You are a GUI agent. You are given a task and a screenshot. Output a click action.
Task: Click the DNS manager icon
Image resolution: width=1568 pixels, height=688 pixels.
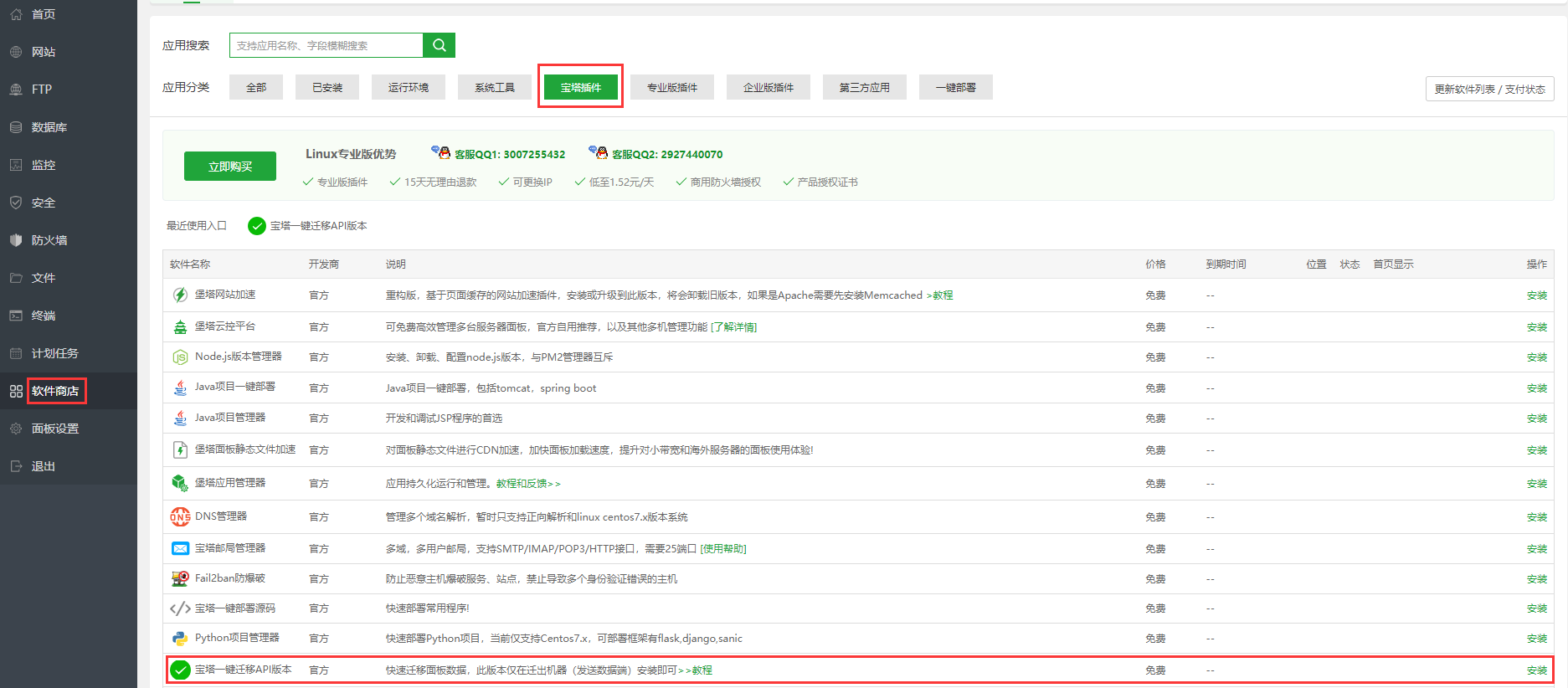[x=180, y=517]
